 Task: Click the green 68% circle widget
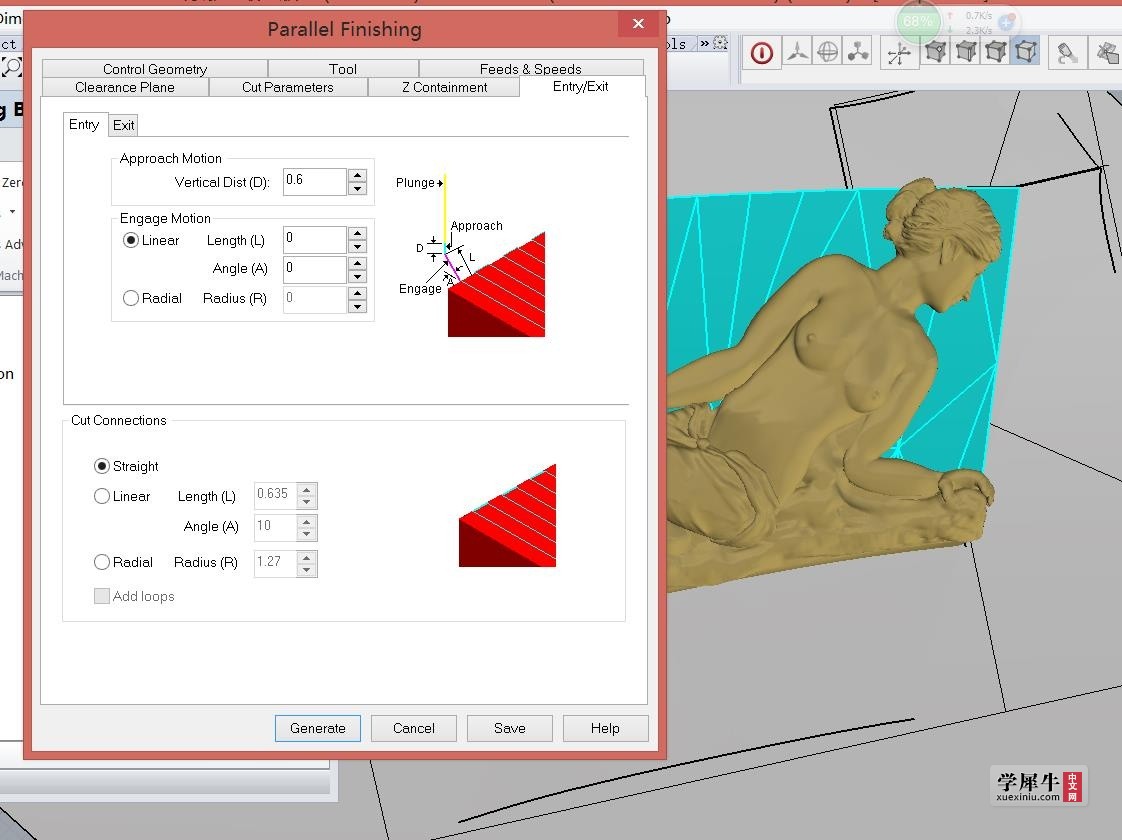click(x=917, y=21)
